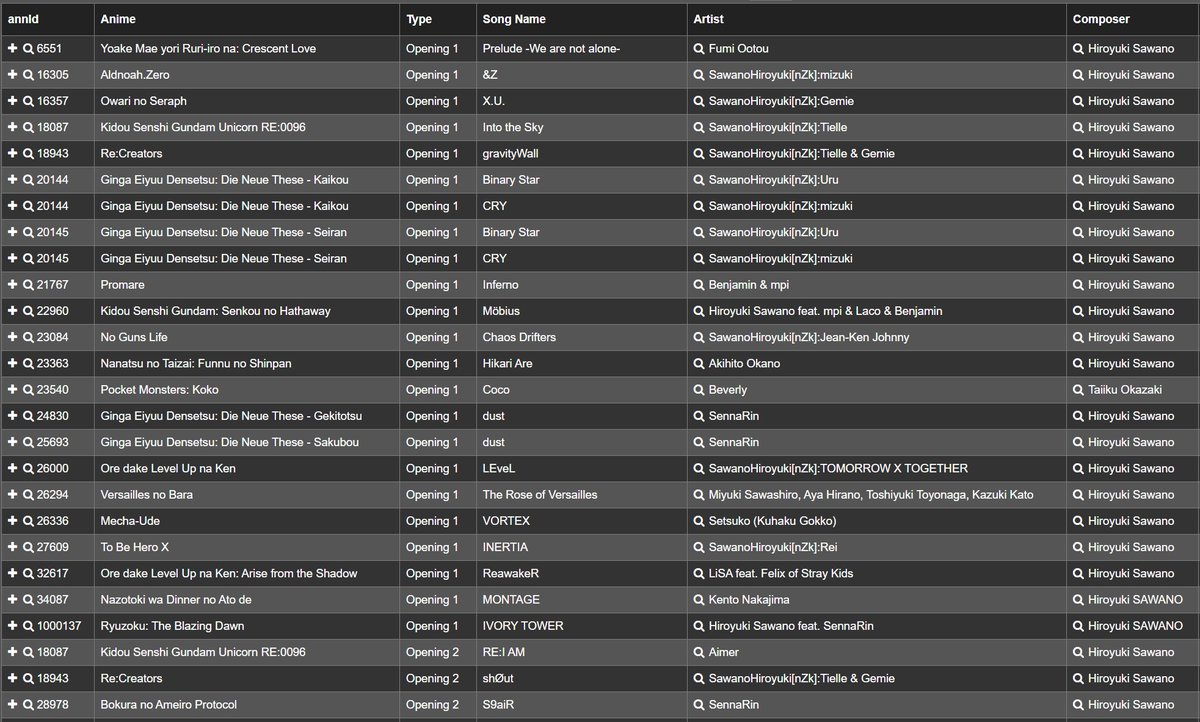Click the song title INERTIA
Screen dimensions: 1200x722
[x=505, y=547]
